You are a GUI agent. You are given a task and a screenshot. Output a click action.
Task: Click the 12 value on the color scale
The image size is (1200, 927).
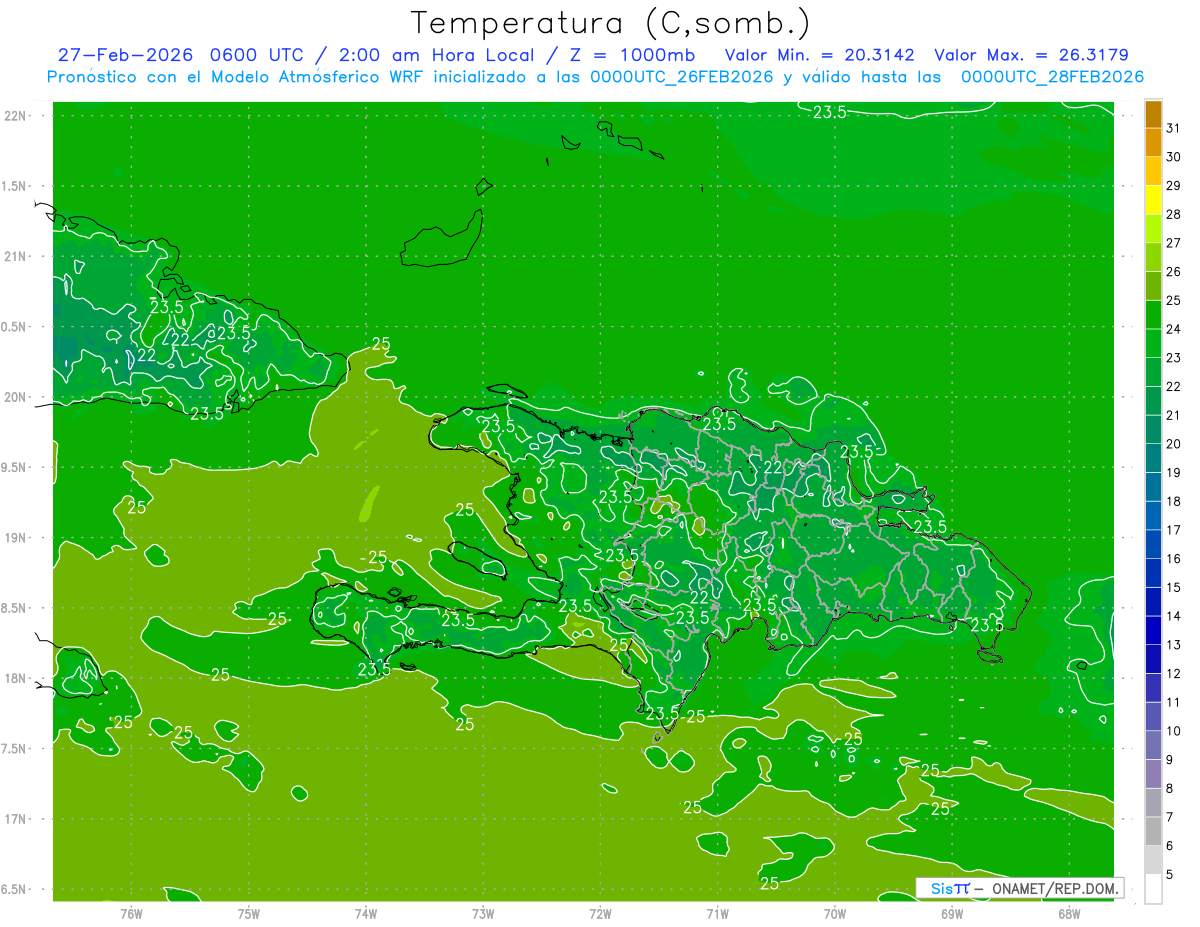coord(1174,673)
